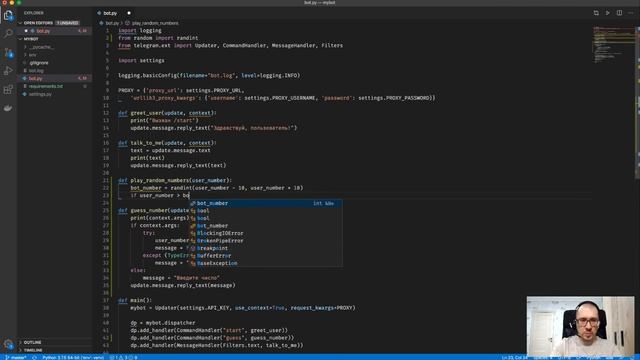Screen dimensions: 640x360
Task: Place cursor on line 1 import logging
Action: tap(140, 31)
